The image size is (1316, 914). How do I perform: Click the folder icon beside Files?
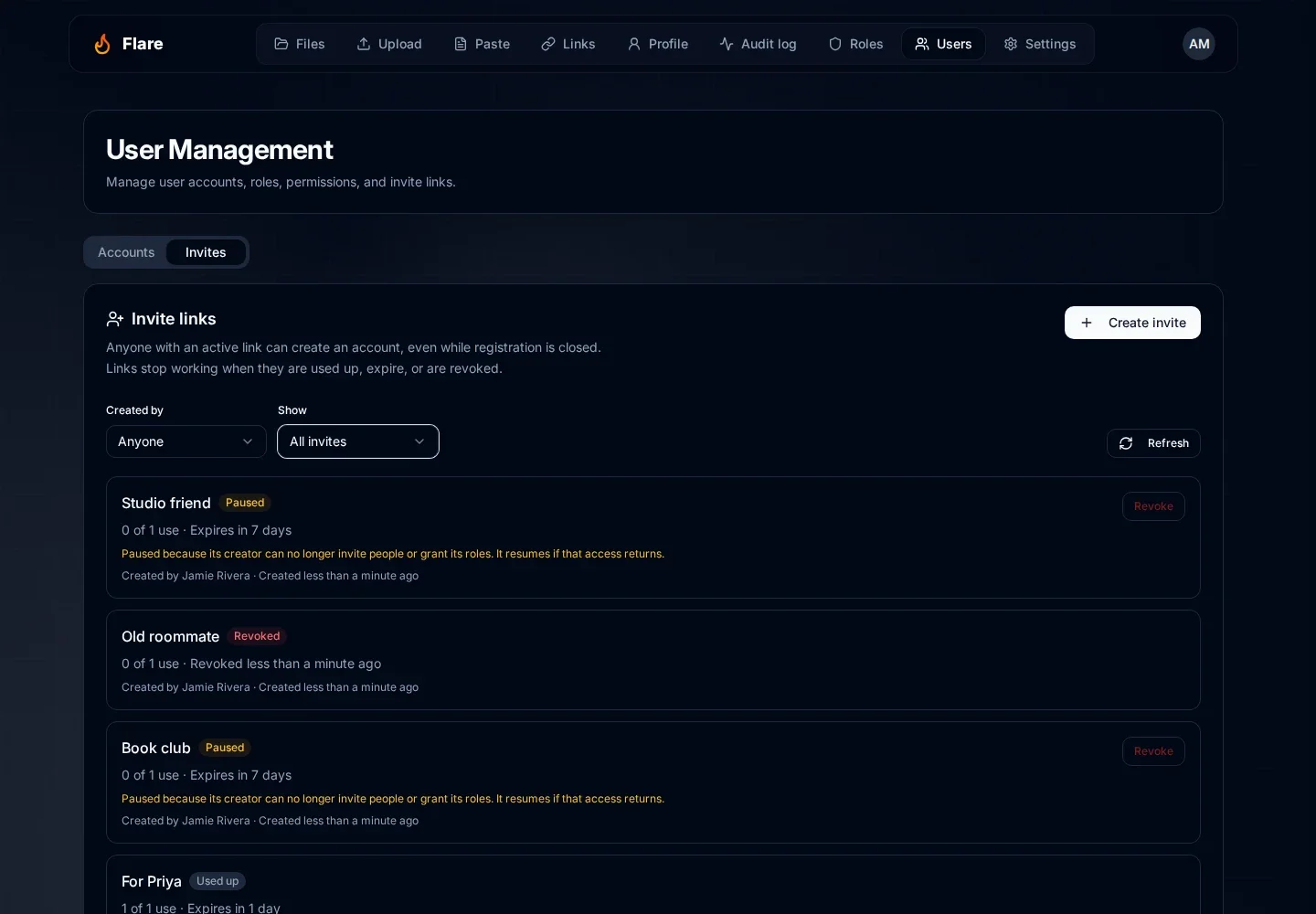[x=281, y=44]
